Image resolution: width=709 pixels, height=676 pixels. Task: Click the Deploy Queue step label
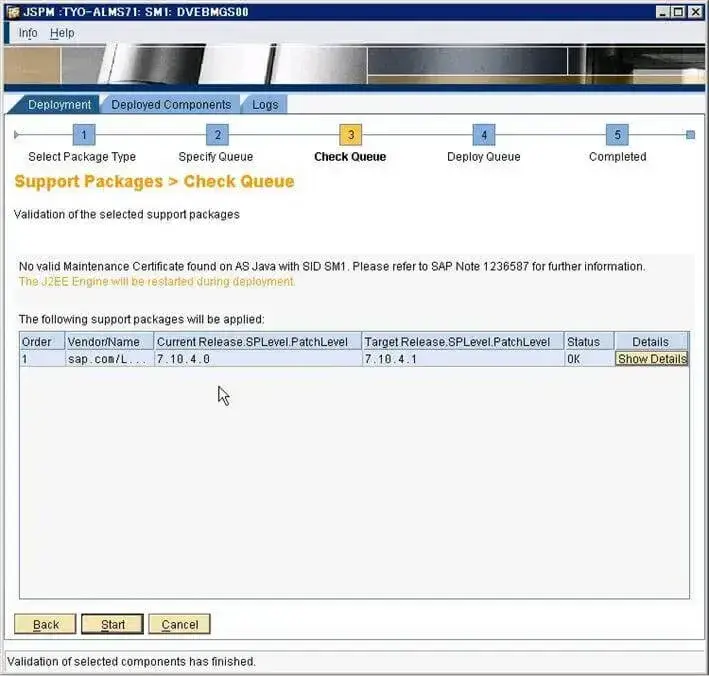tap(483, 157)
